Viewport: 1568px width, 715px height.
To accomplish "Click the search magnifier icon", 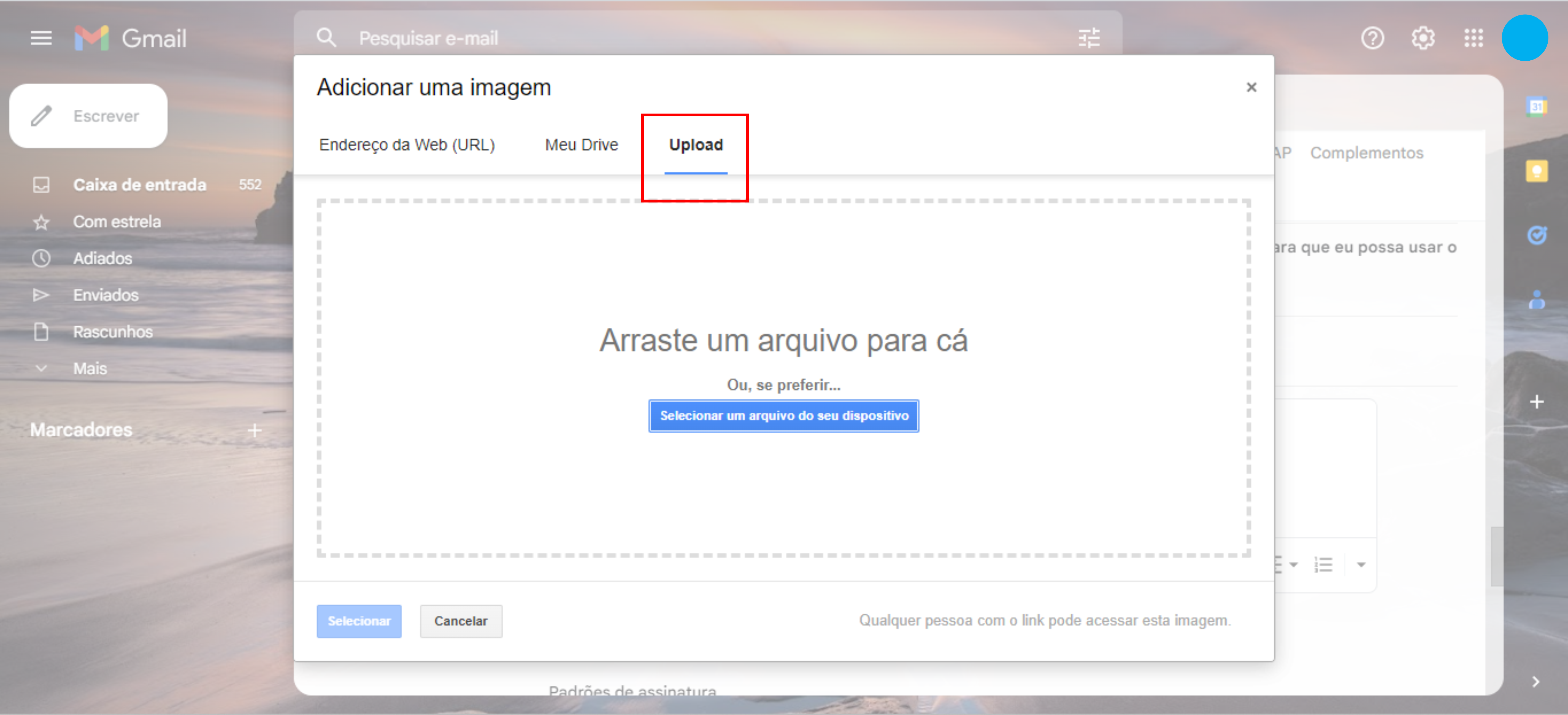I will tap(326, 38).
